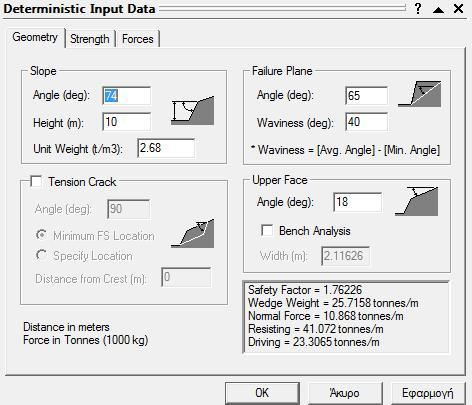The image size is (472, 405).
Task: Click the upper face angle diagram
Action: pyautogui.click(x=417, y=201)
